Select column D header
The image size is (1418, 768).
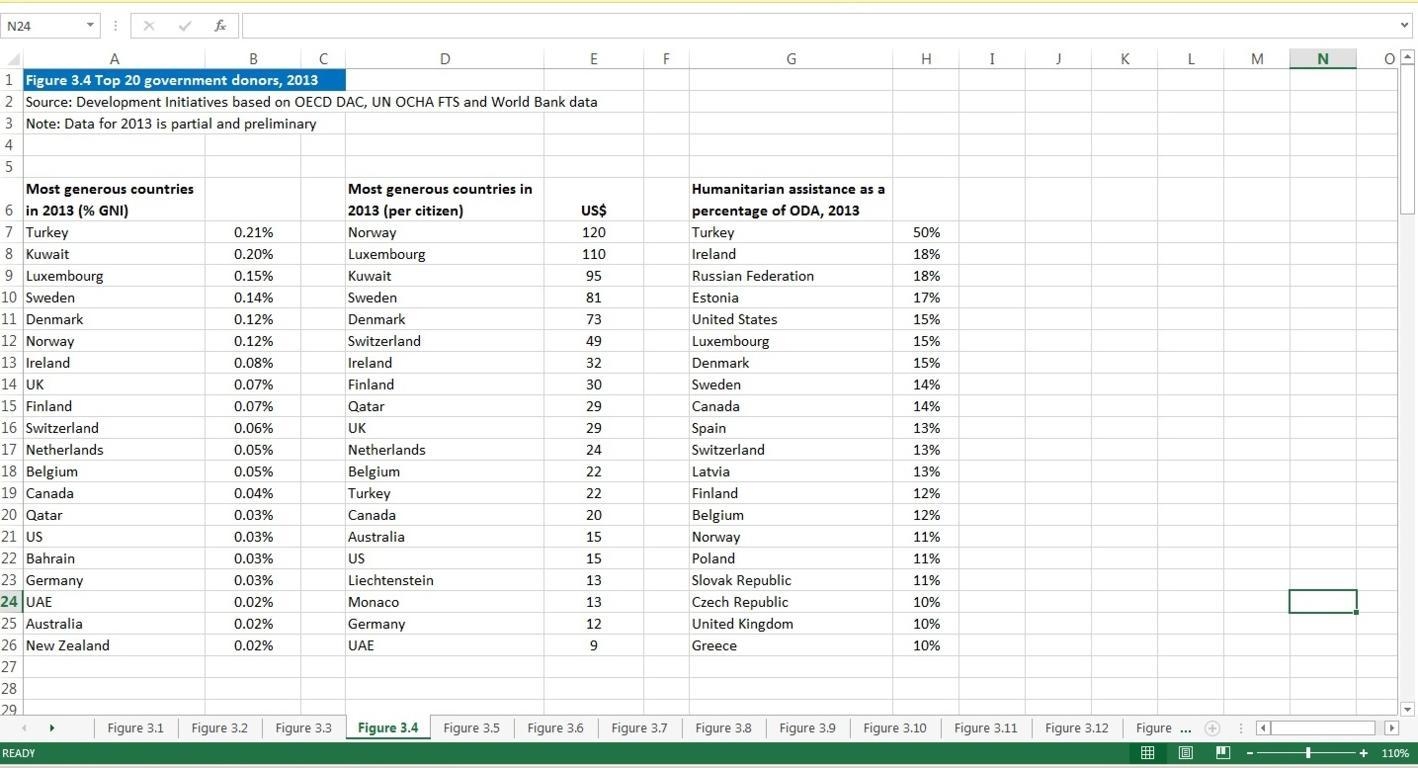[x=445, y=59]
